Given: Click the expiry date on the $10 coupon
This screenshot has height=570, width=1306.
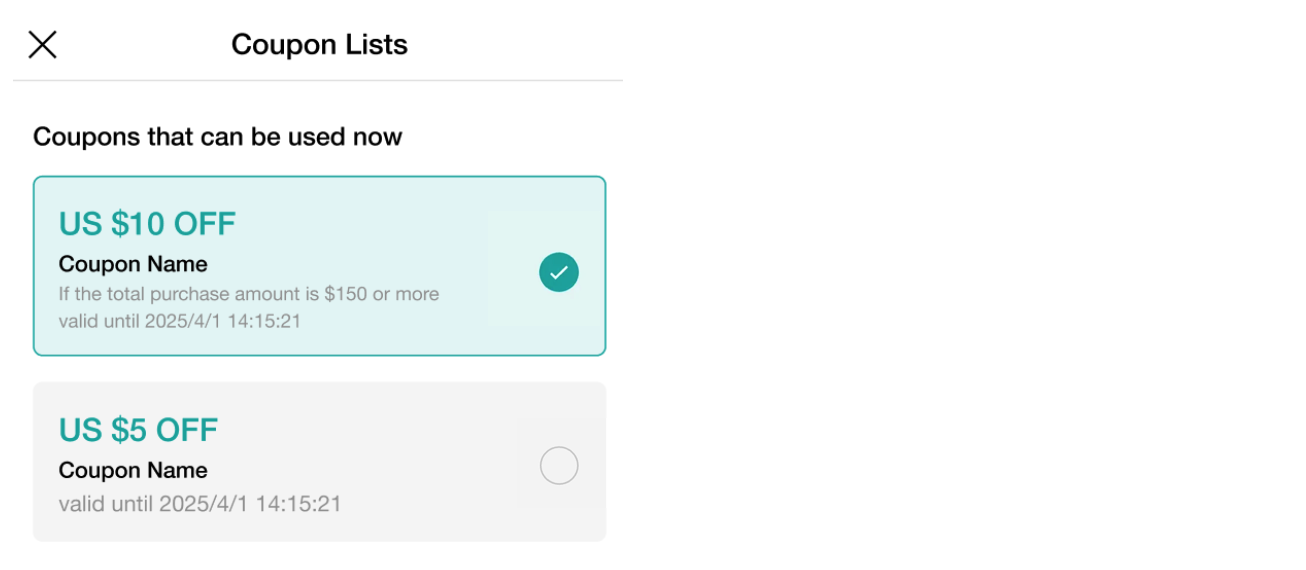Looking at the screenshot, I should (180, 321).
